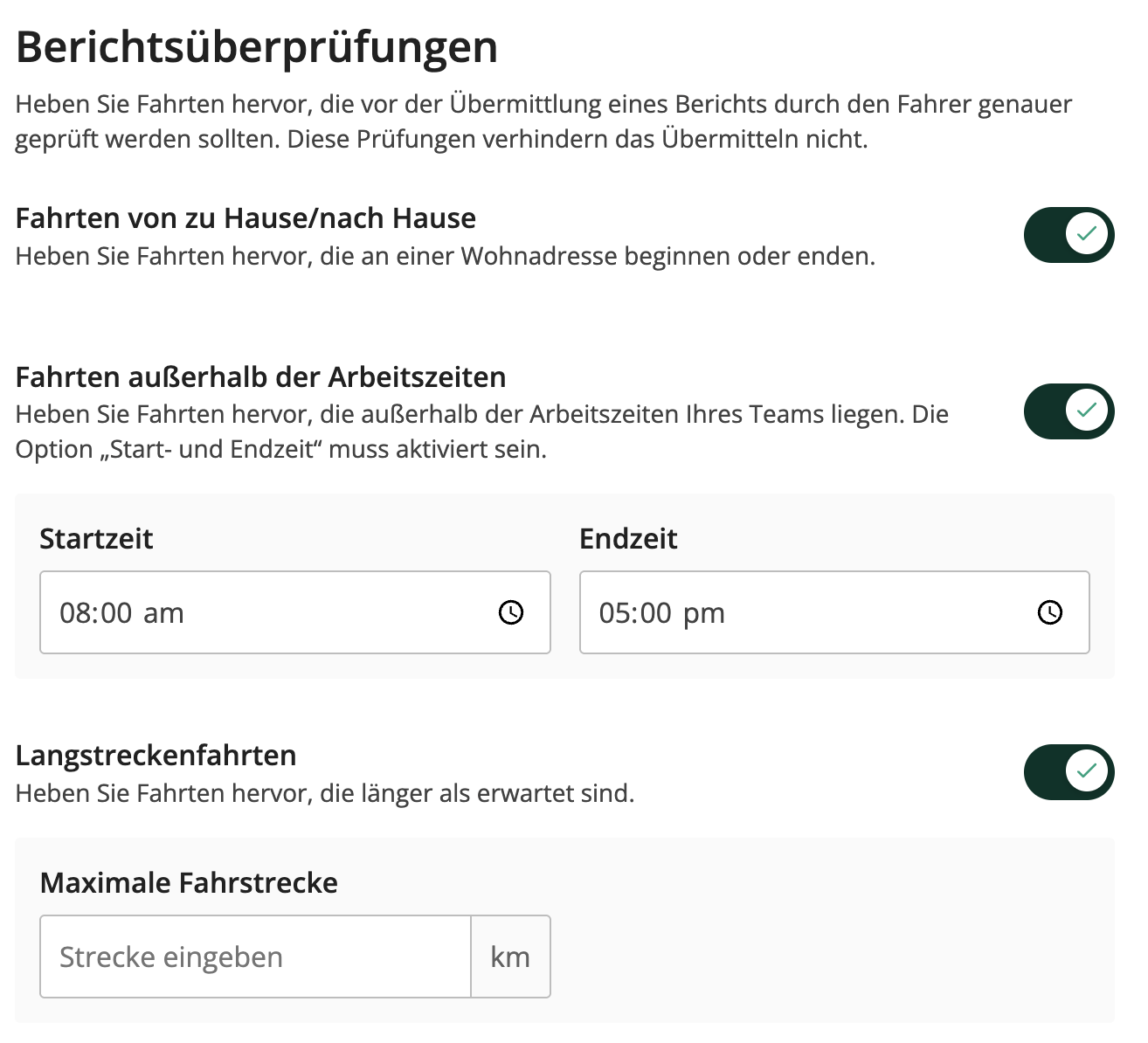This screenshot has width=1148, height=1043.
Task: Open time picker via Endzeit clock icon
Action: [x=1050, y=612]
